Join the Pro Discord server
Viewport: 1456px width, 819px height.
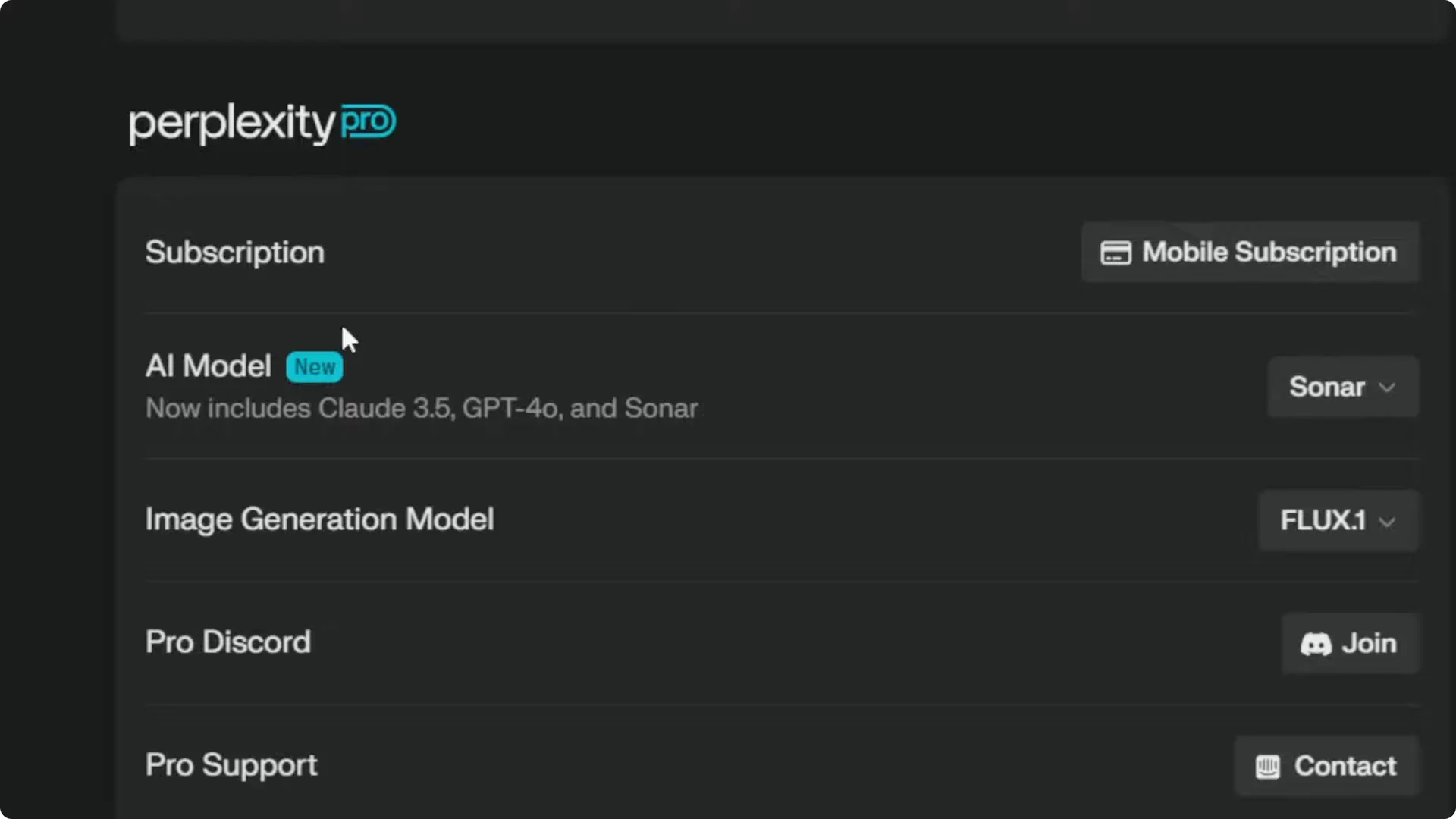(1350, 644)
